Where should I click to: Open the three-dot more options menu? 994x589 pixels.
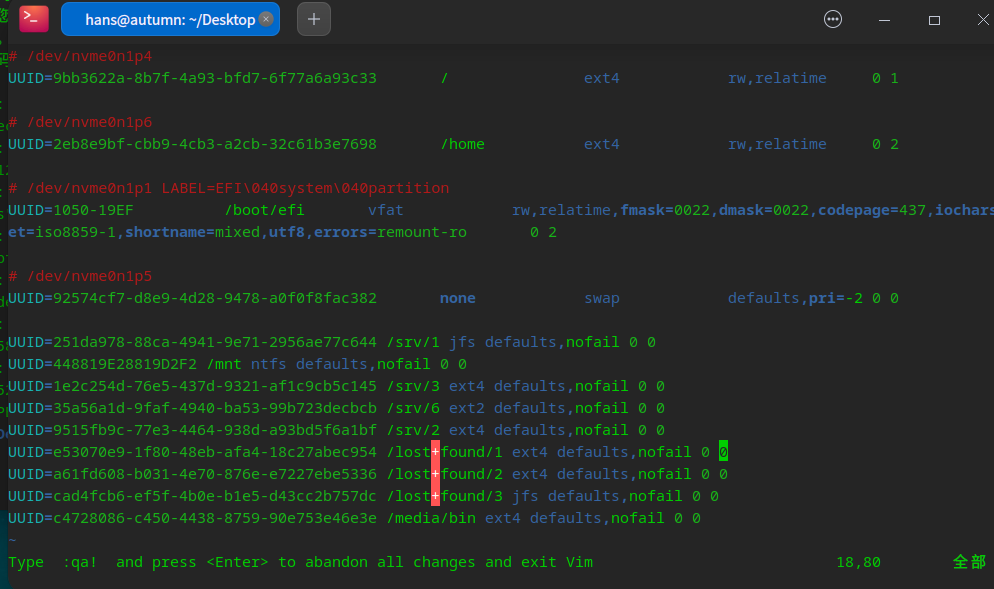(x=832, y=20)
